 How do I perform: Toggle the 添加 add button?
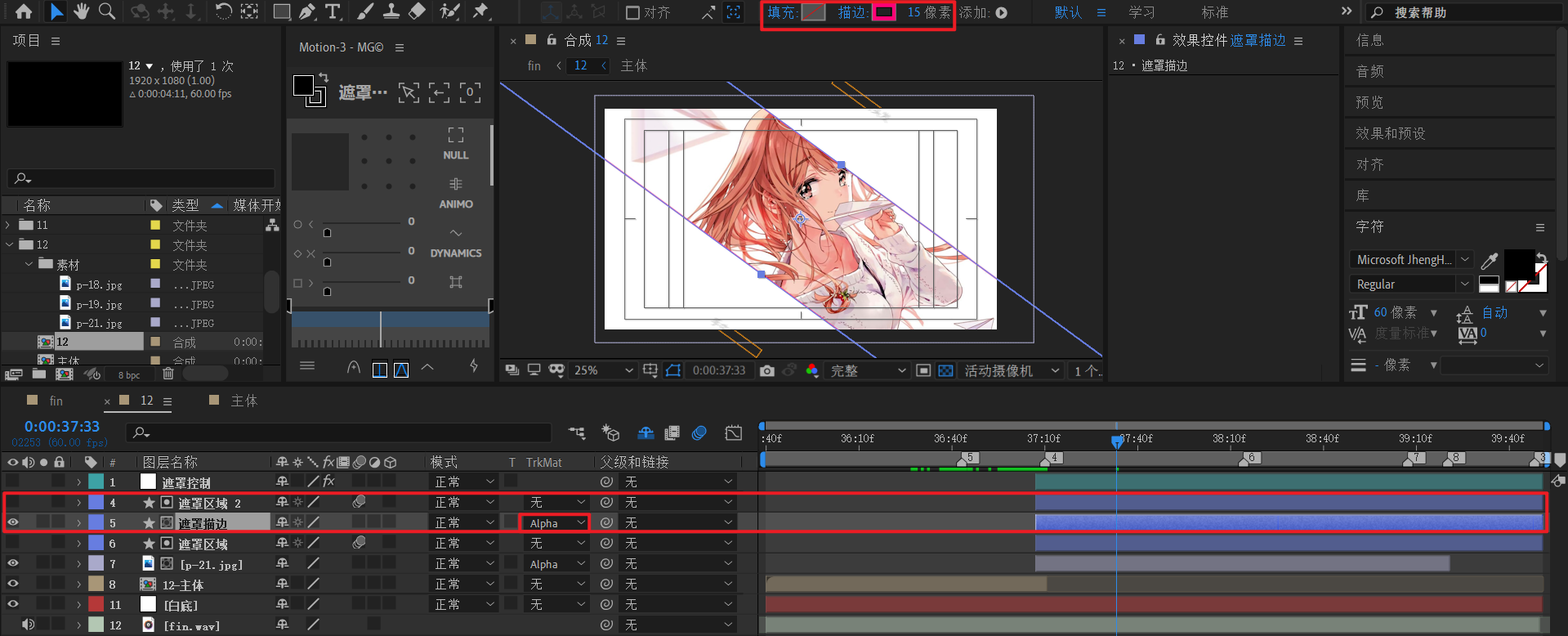click(x=1002, y=12)
